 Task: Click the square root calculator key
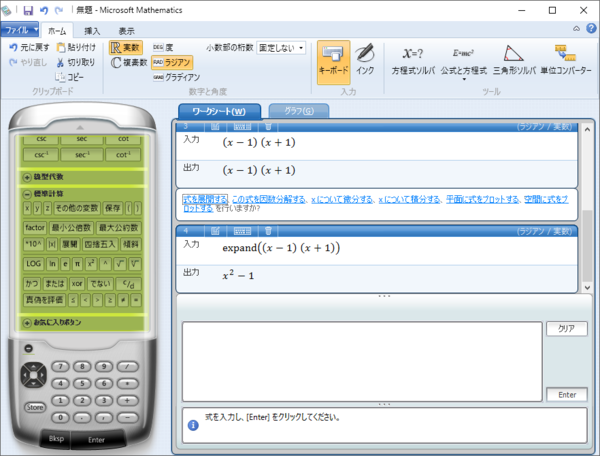pyautogui.click(x=120, y=264)
